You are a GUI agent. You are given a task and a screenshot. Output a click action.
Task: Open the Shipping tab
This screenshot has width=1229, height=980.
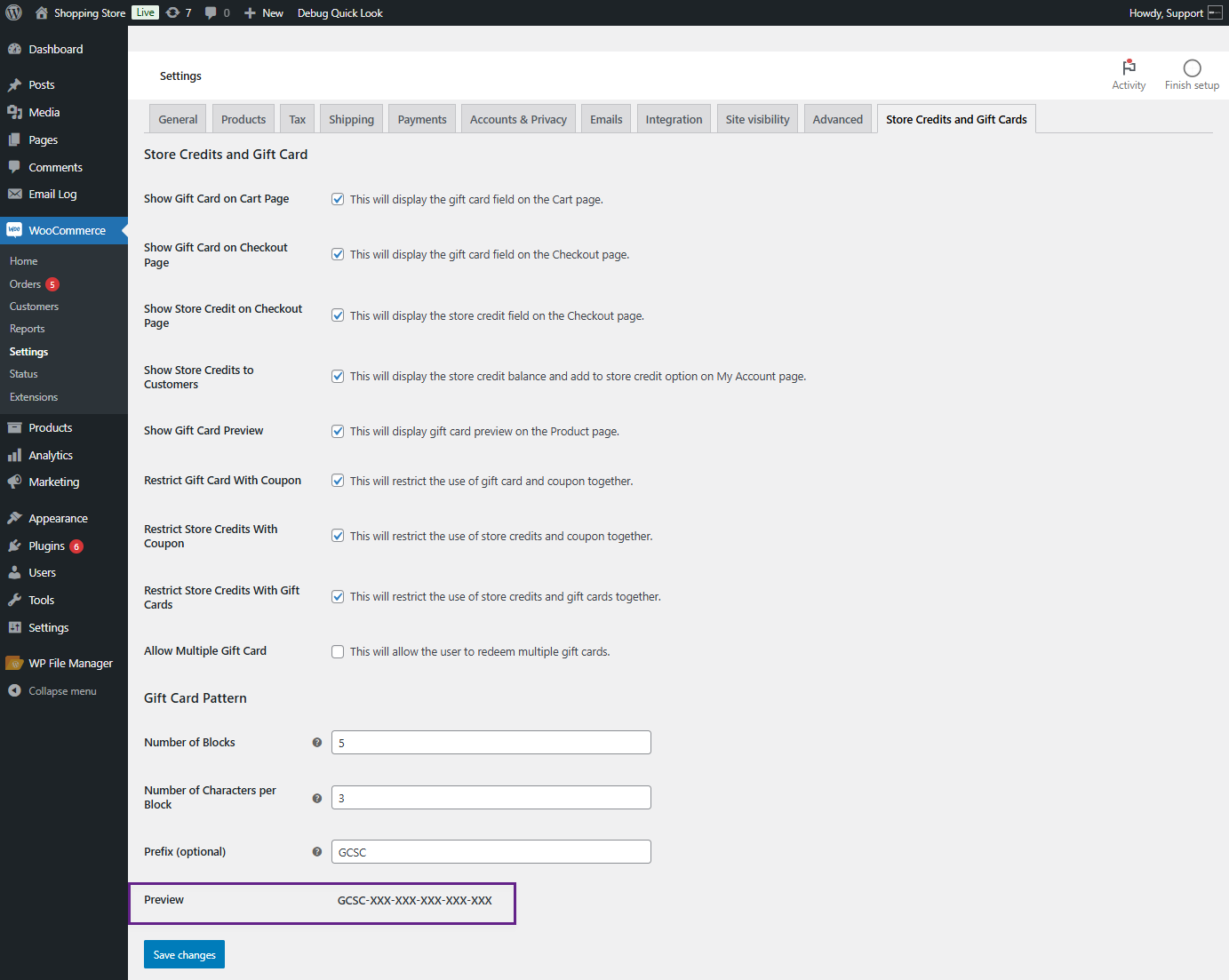(352, 119)
